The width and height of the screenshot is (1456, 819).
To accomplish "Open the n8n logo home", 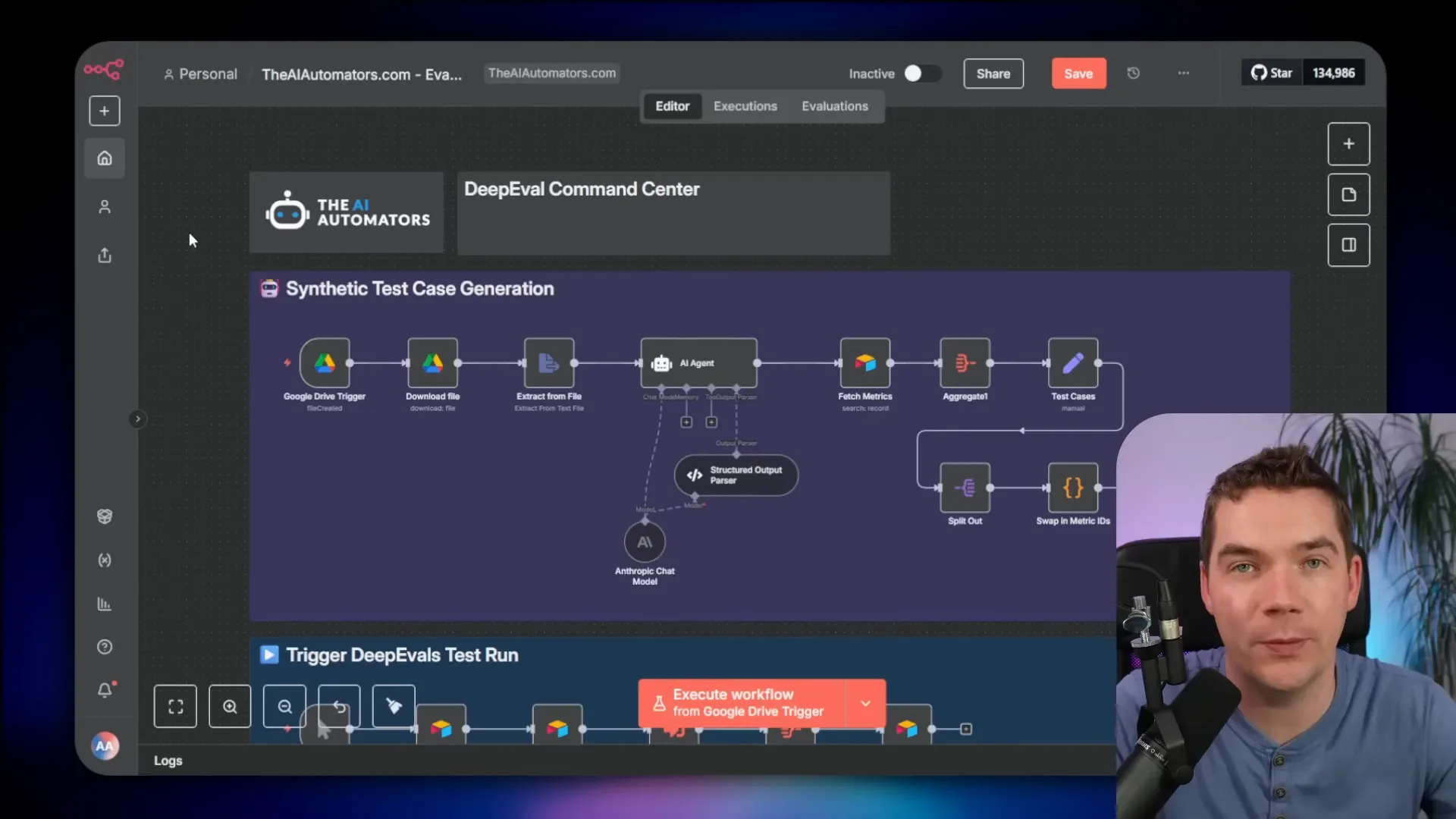I will [104, 70].
